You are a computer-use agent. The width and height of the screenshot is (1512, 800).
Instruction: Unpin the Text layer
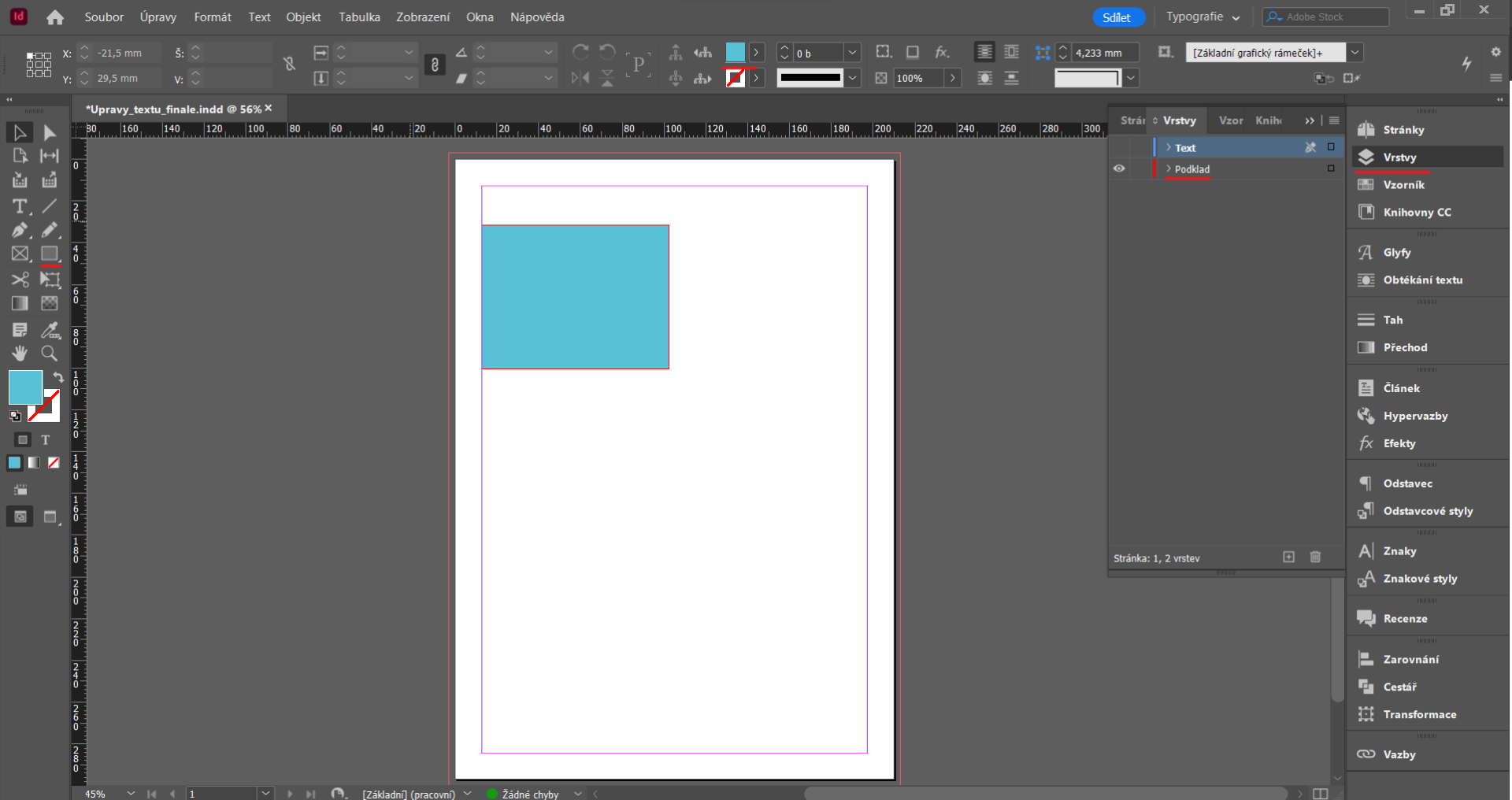pyautogui.click(x=1310, y=147)
